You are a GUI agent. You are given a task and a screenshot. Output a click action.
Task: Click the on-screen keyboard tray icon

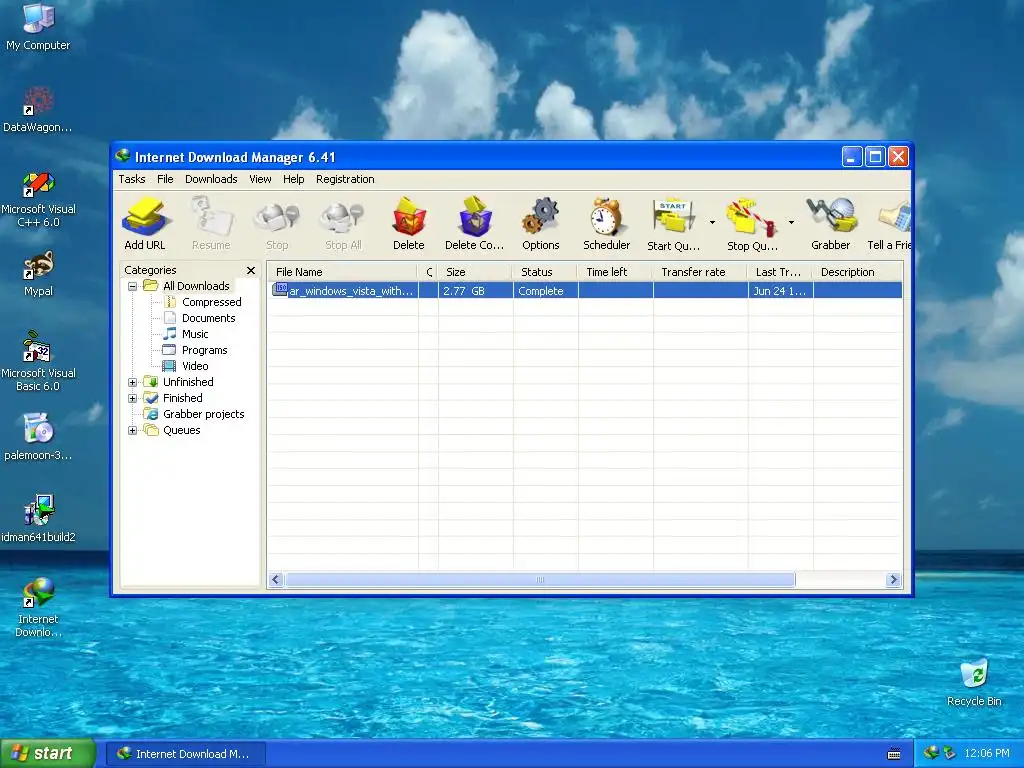(894, 754)
